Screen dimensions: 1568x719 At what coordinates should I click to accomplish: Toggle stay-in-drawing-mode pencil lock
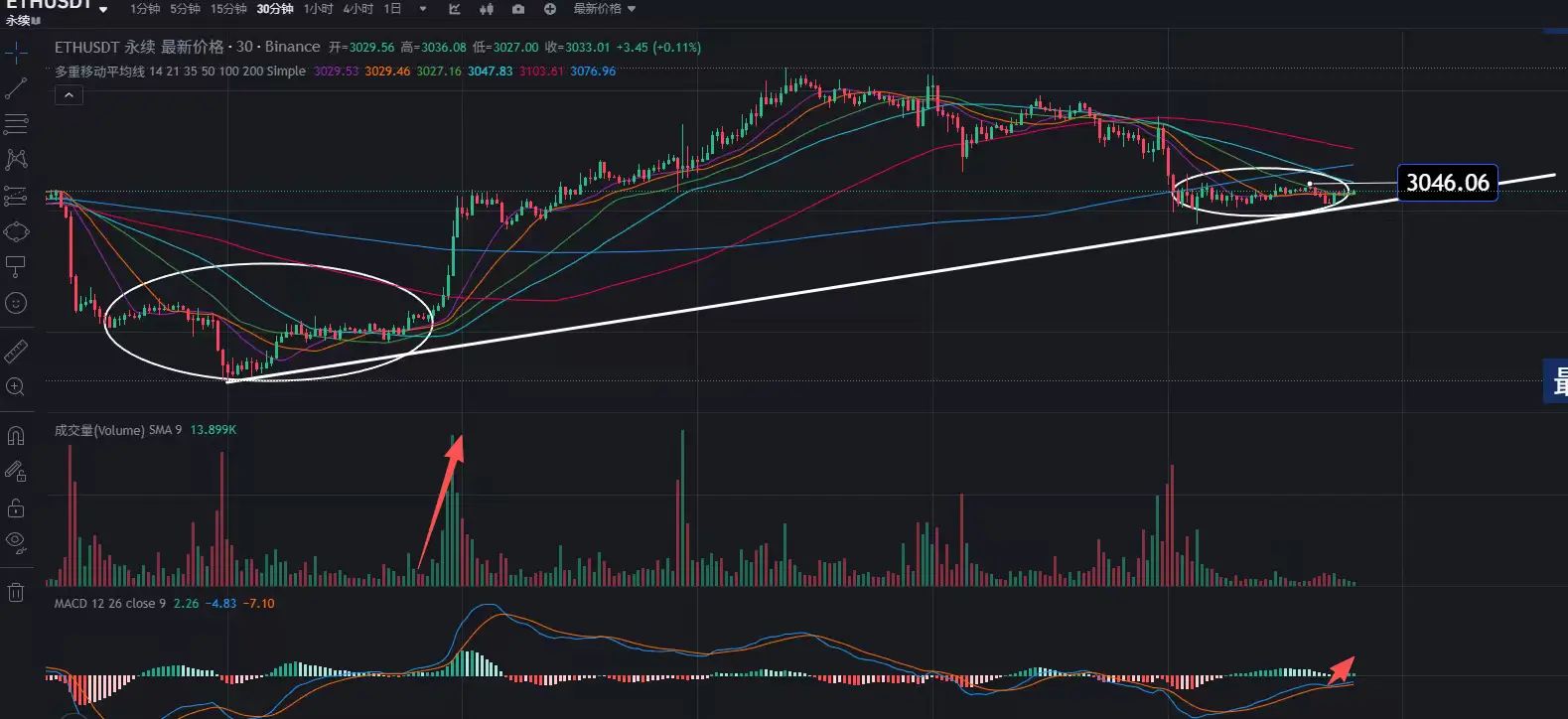click(x=16, y=471)
